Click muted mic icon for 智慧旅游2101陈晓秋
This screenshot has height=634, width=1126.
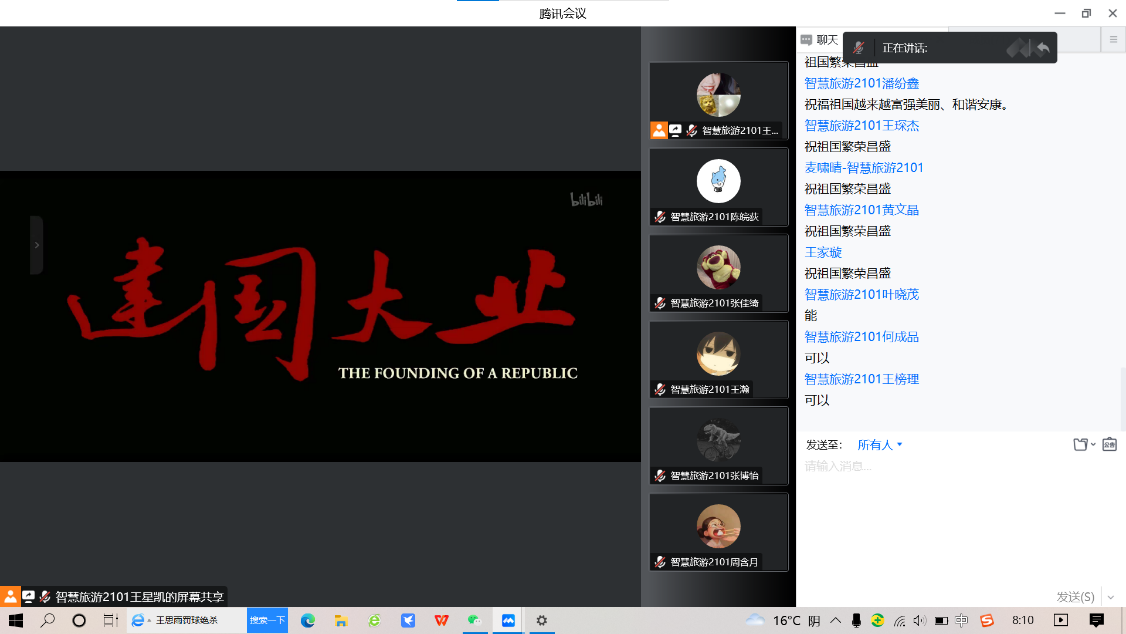coord(660,217)
